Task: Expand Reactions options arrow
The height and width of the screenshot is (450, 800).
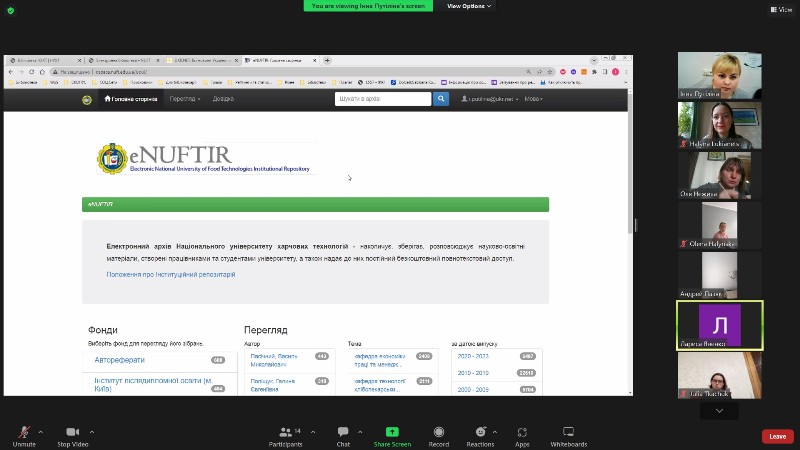Action: [x=495, y=432]
